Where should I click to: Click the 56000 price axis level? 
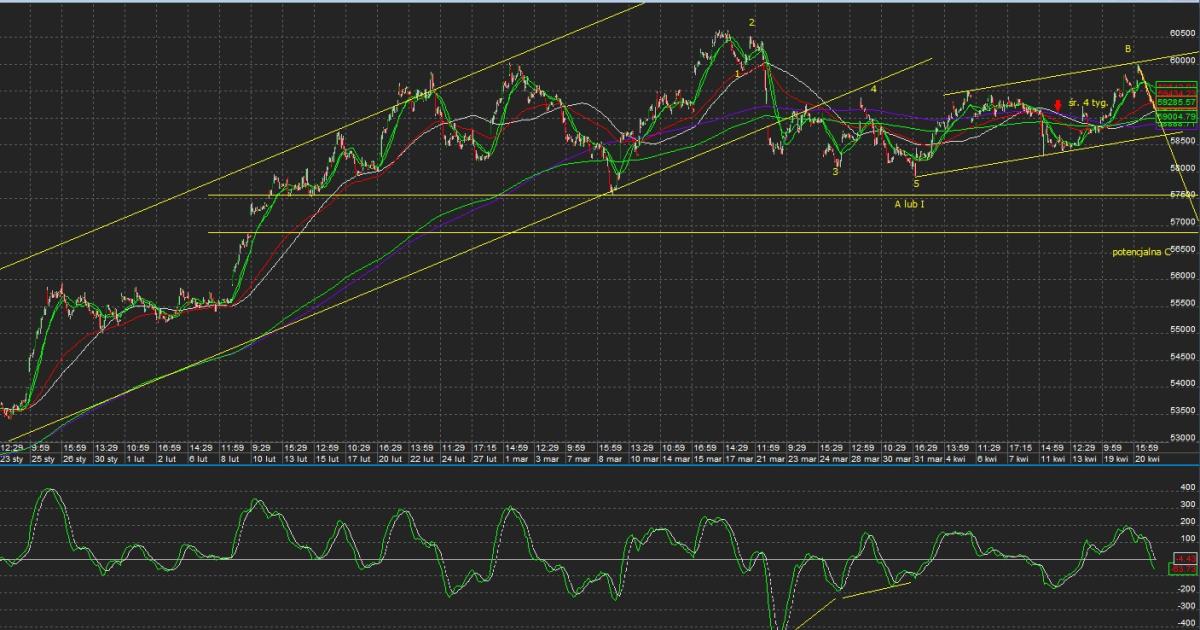click(1182, 275)
